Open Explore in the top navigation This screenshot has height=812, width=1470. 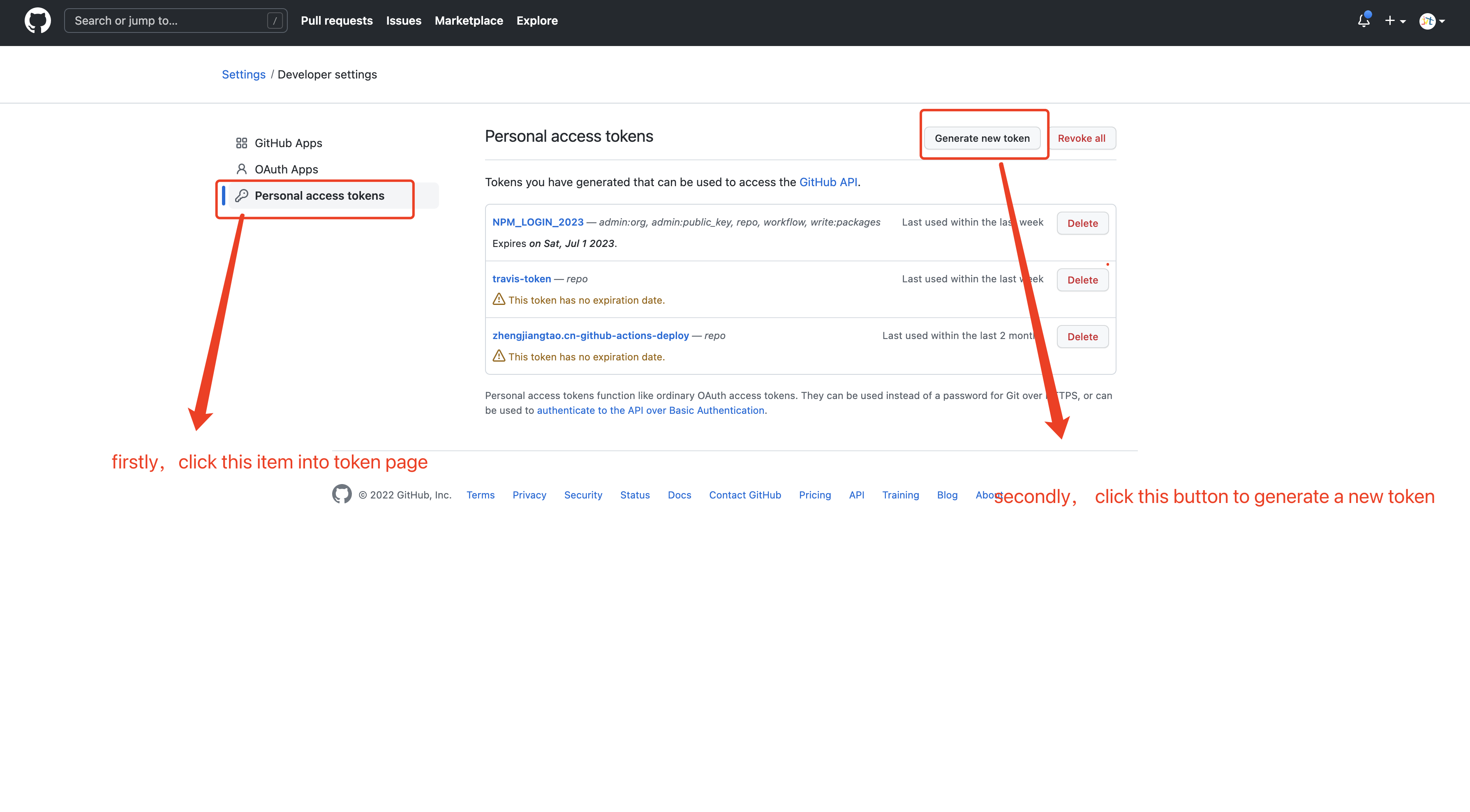536,21
